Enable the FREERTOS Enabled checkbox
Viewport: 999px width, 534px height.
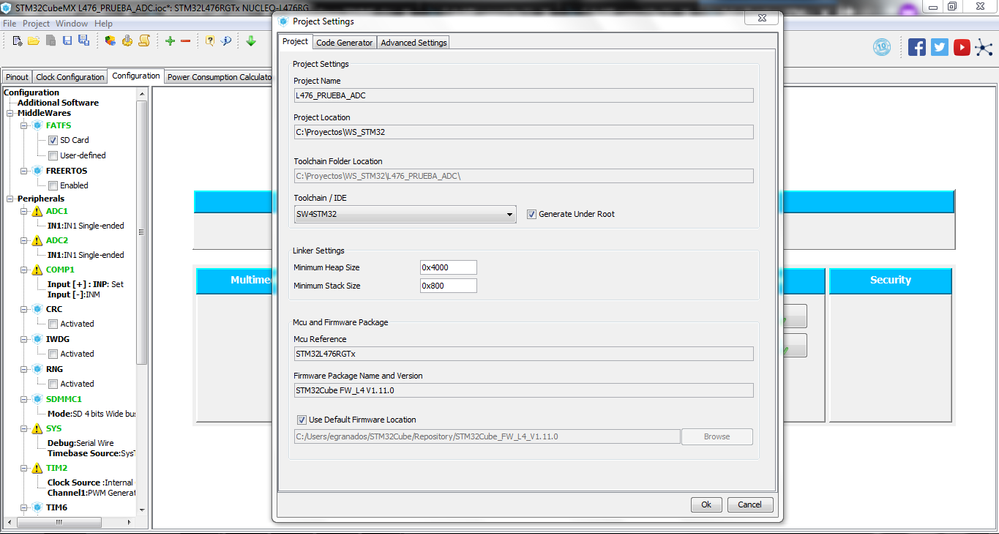pyautogui.click(x=53, y=185)
